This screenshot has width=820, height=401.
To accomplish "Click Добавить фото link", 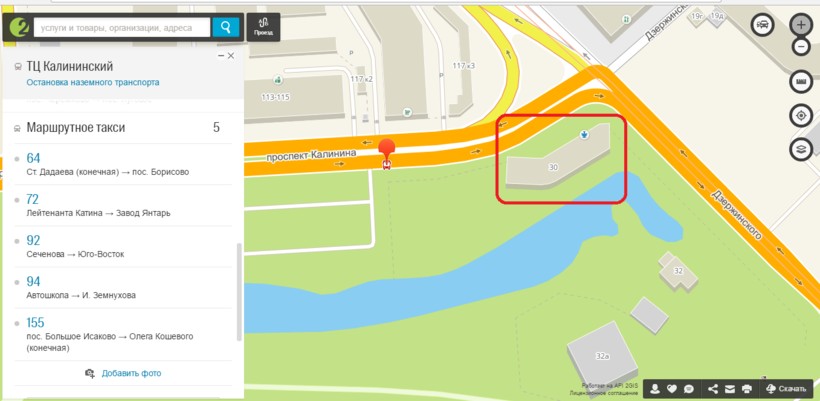I will pyautogui.click(x=131, y=373).
